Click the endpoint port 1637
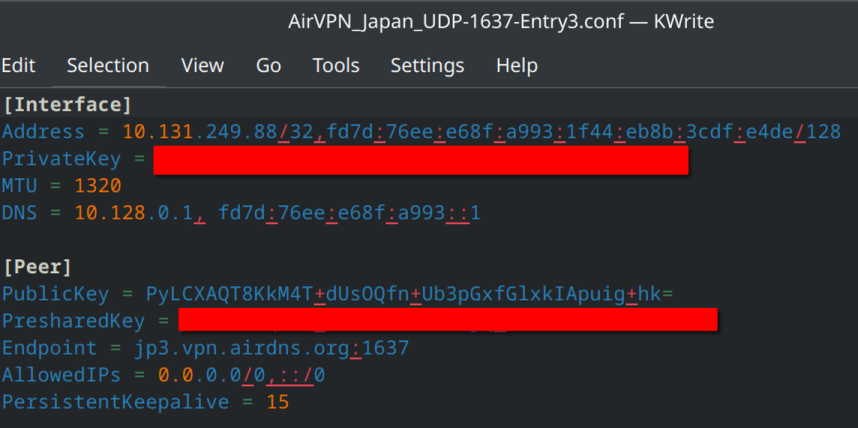Image resolution: width=858 pixels, height=428 pixels. [385, 348]
